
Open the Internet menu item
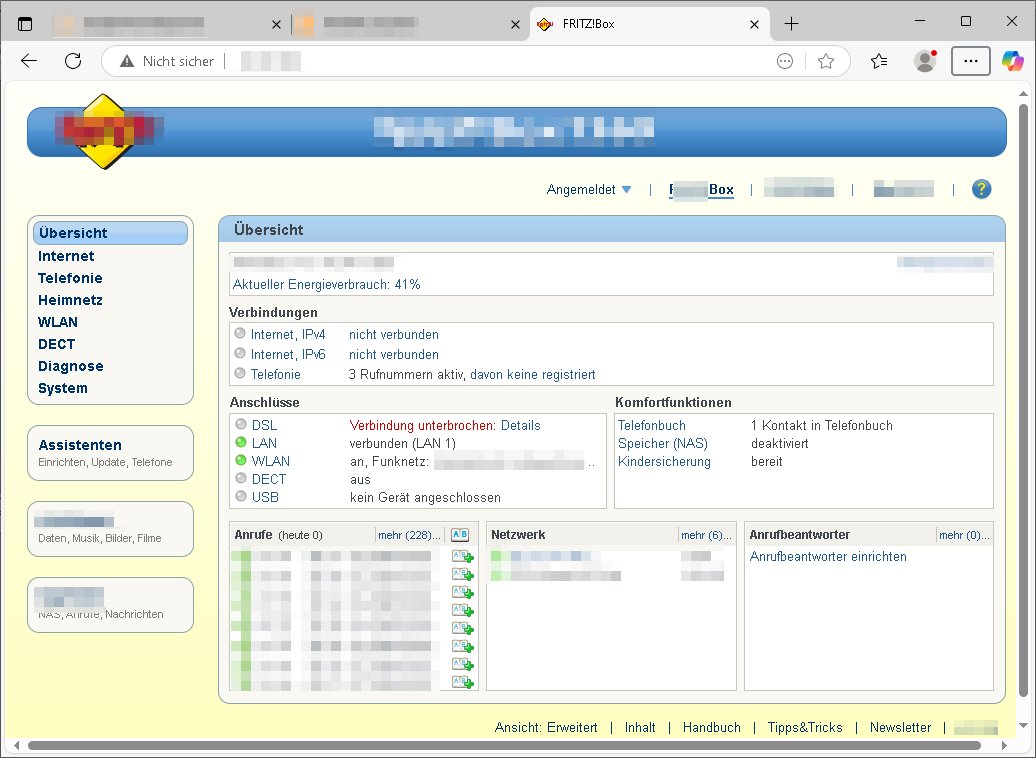[x=66, y=256]
